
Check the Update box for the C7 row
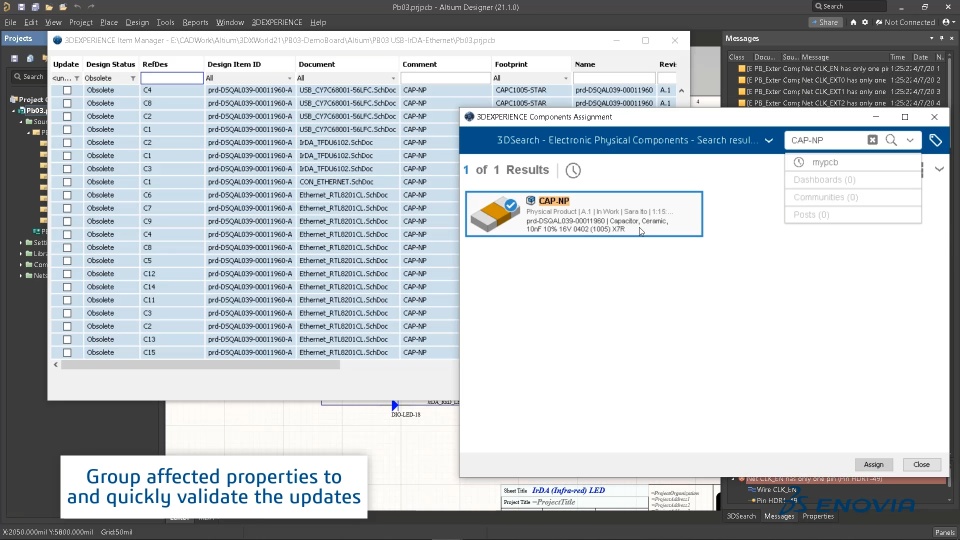pyautogui.click(x=67, y=208)
